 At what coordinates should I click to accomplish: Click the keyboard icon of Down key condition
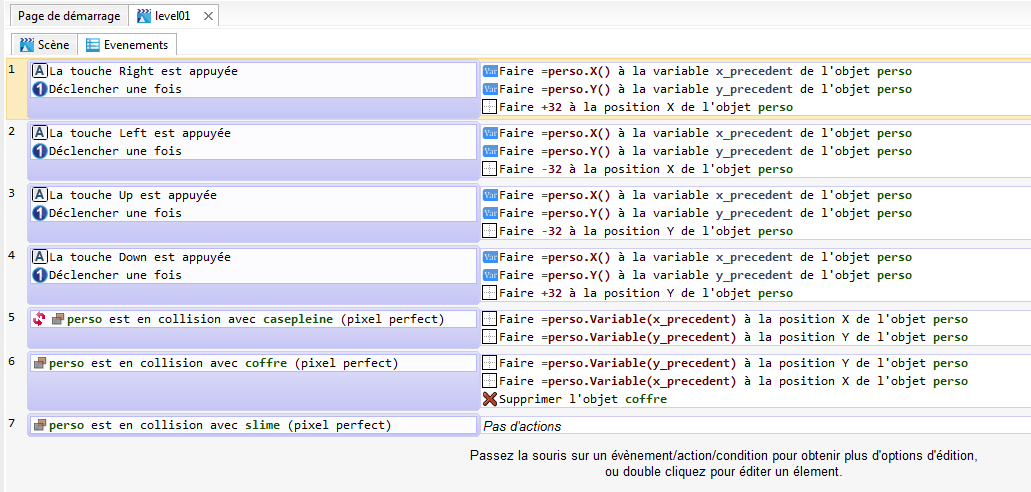coord(39,257)
